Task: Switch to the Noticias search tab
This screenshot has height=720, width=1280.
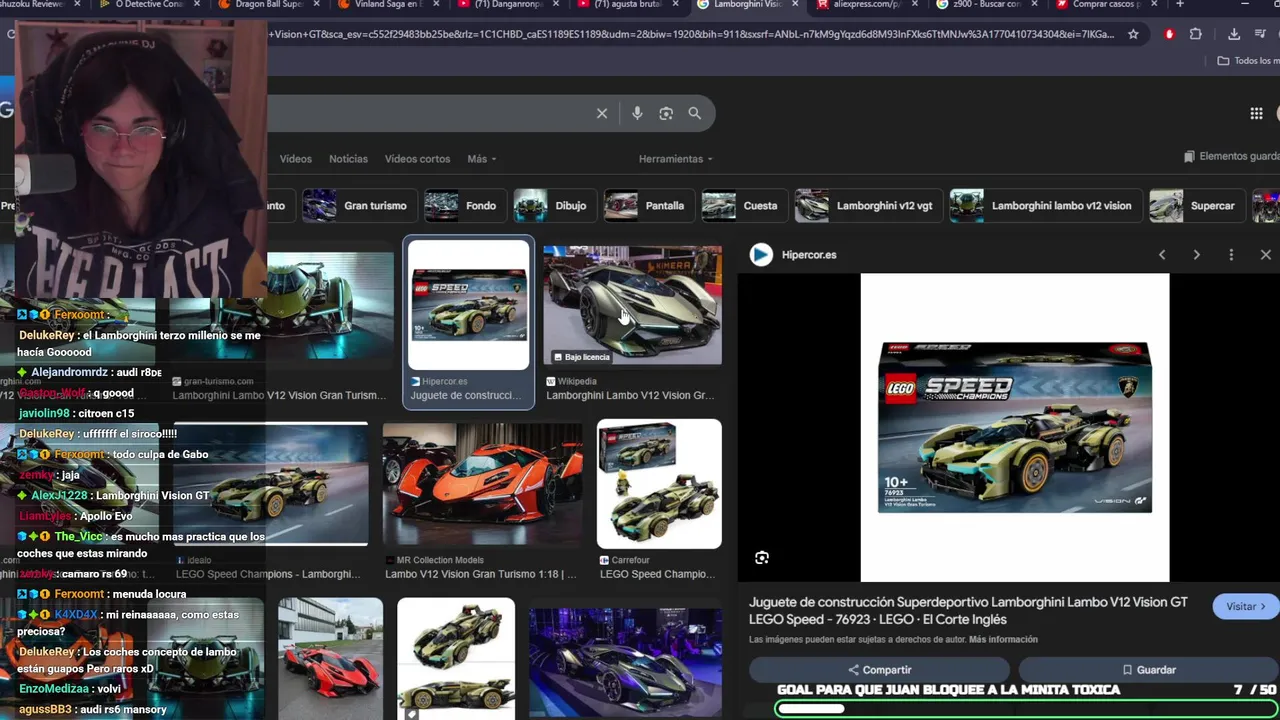Action: click(348, 159)
